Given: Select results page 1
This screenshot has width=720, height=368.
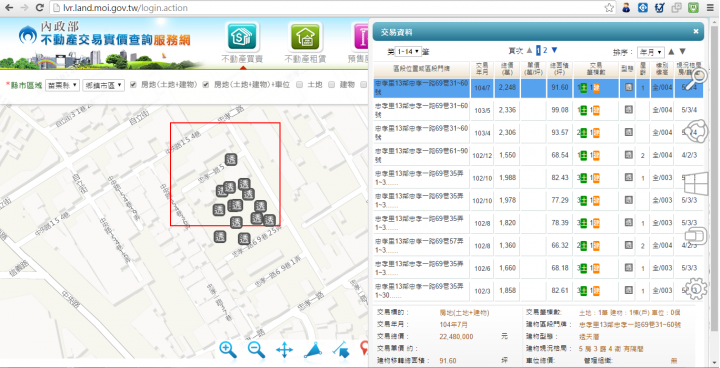Looking at the screenshot, I should coord(539,51).
